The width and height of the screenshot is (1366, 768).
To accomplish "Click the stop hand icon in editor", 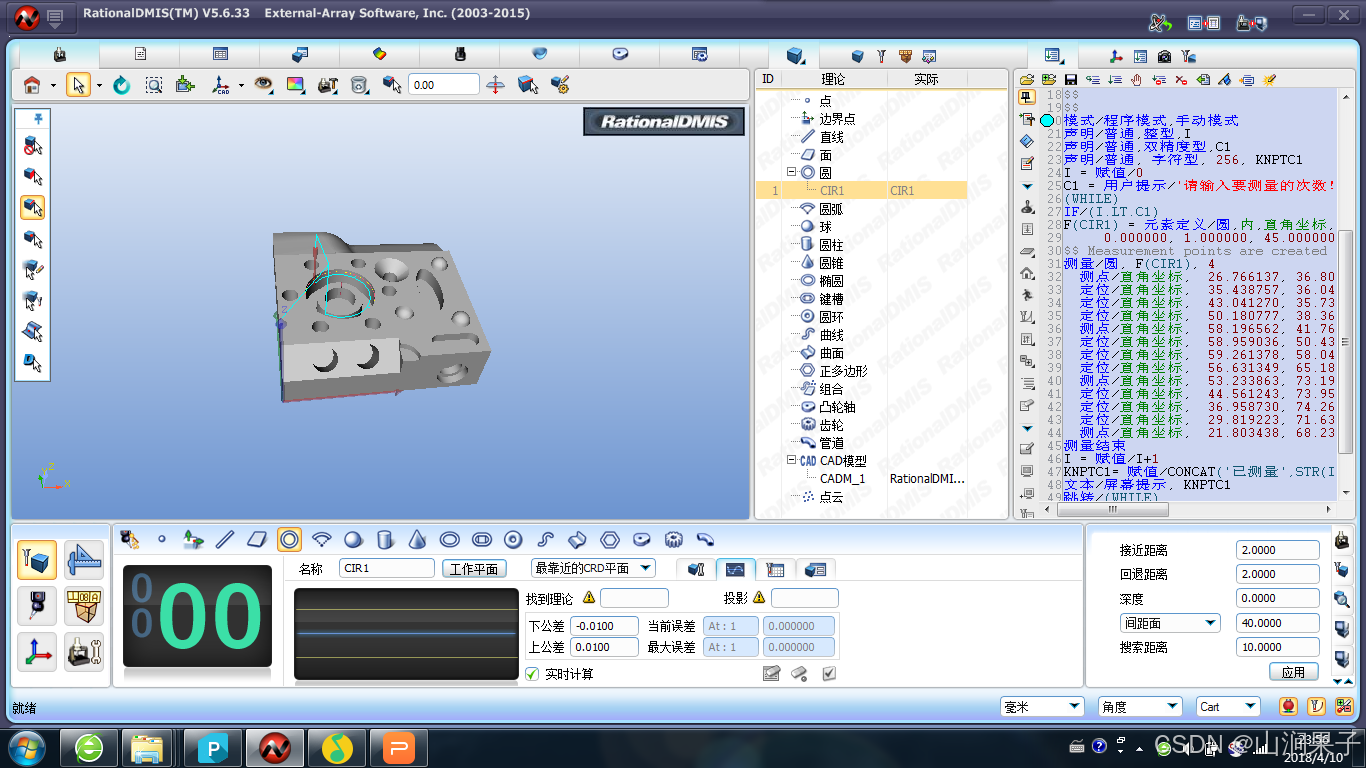I will (1137, 79).
